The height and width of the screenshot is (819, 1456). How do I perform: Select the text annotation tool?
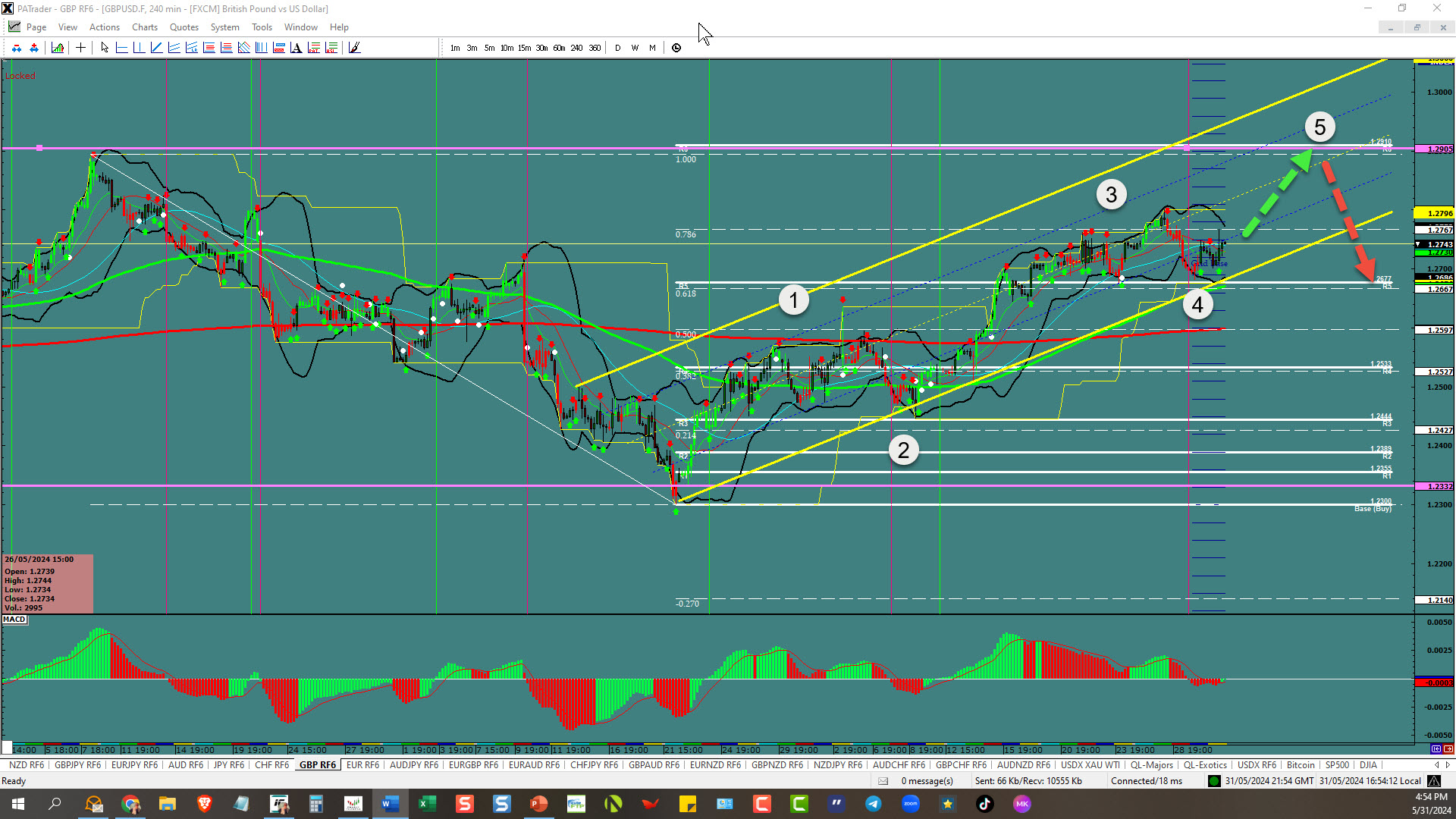(297, 48)
